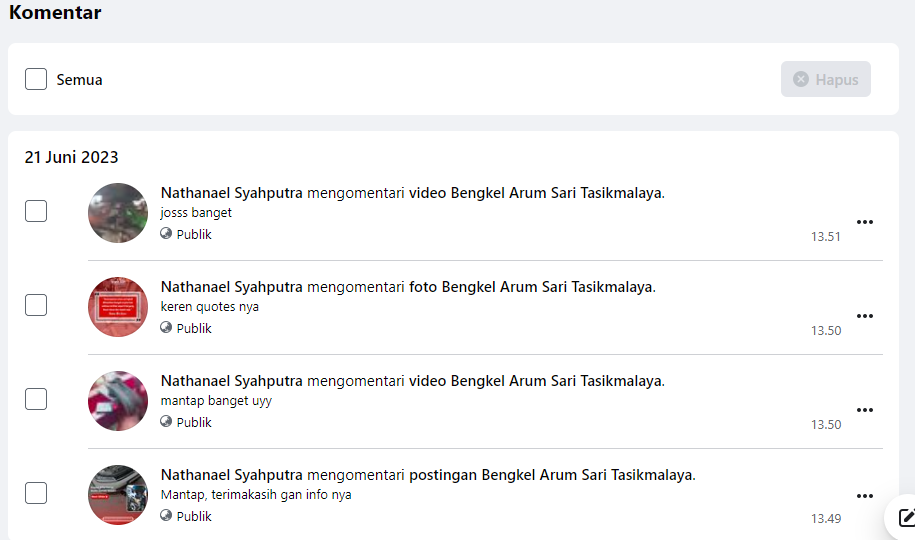Open three-dot menu for "Mantap, terimakasih" comment
The width and height of the screenshot is (915, 540).
[865, 496]
